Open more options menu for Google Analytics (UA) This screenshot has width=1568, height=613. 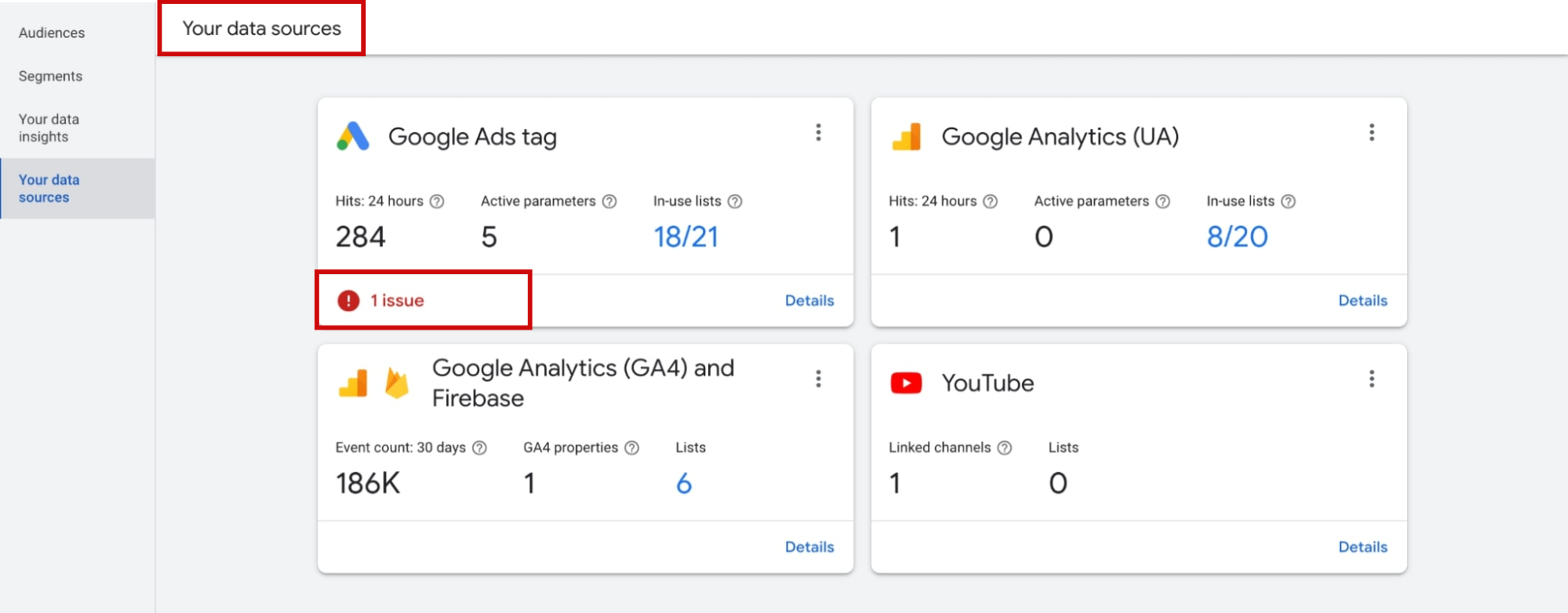tap(1372, 132)
